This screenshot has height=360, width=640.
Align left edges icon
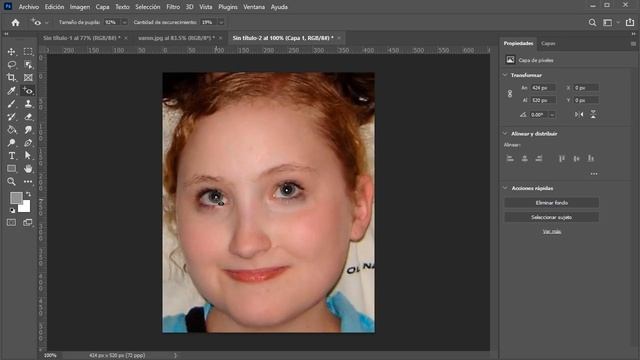coord(510,158)
